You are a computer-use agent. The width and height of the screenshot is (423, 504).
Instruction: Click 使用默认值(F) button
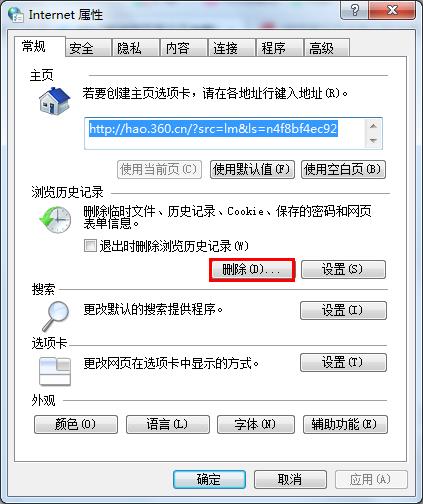[252, 169]
